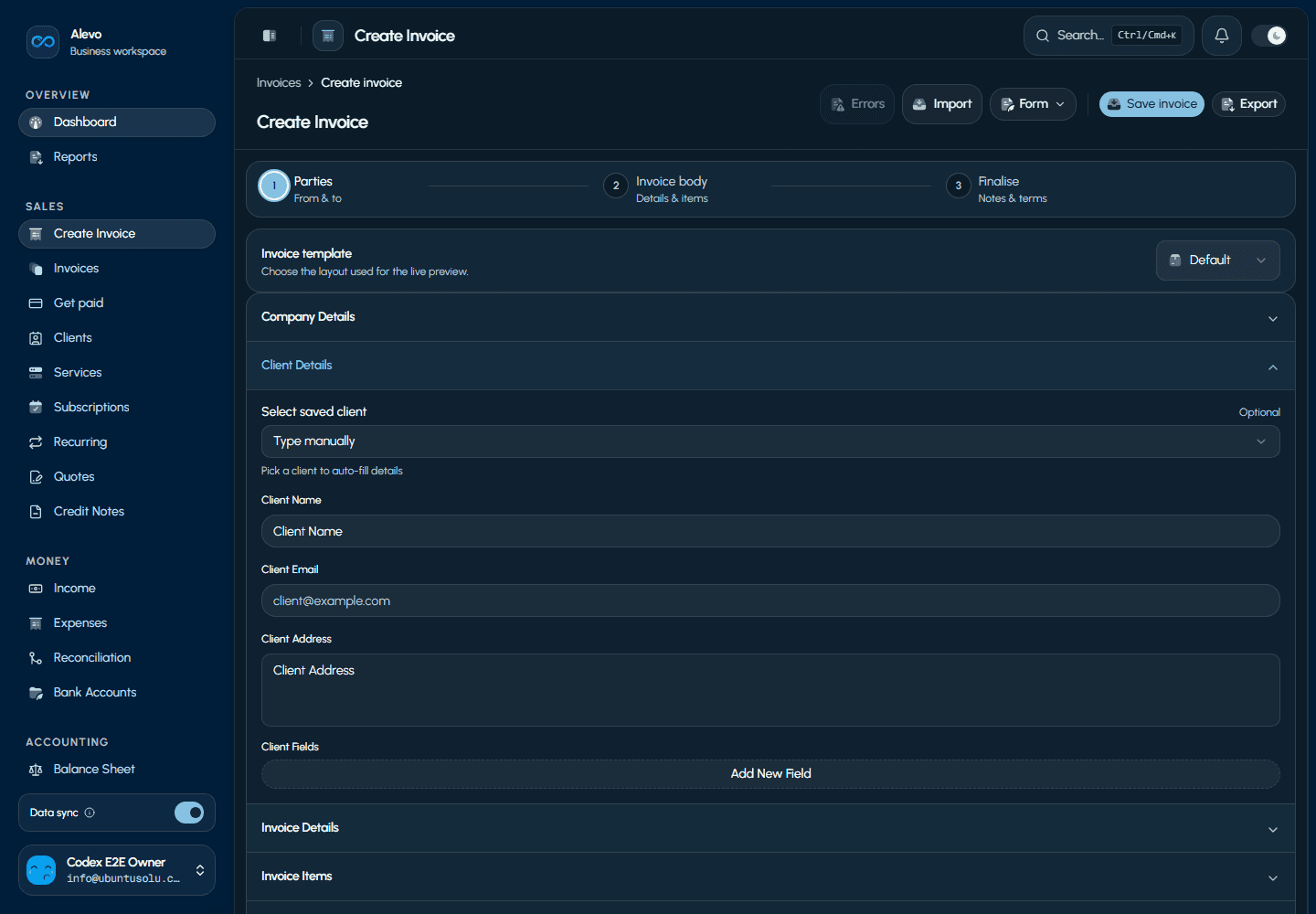Expand the Company Details section
The height and width of the screenshot is (914, 1316).
click(x=770, y=317)
